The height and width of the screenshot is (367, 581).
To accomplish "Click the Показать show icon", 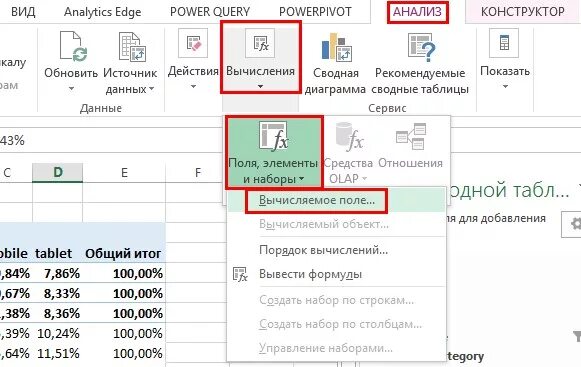I will point(504,43).
